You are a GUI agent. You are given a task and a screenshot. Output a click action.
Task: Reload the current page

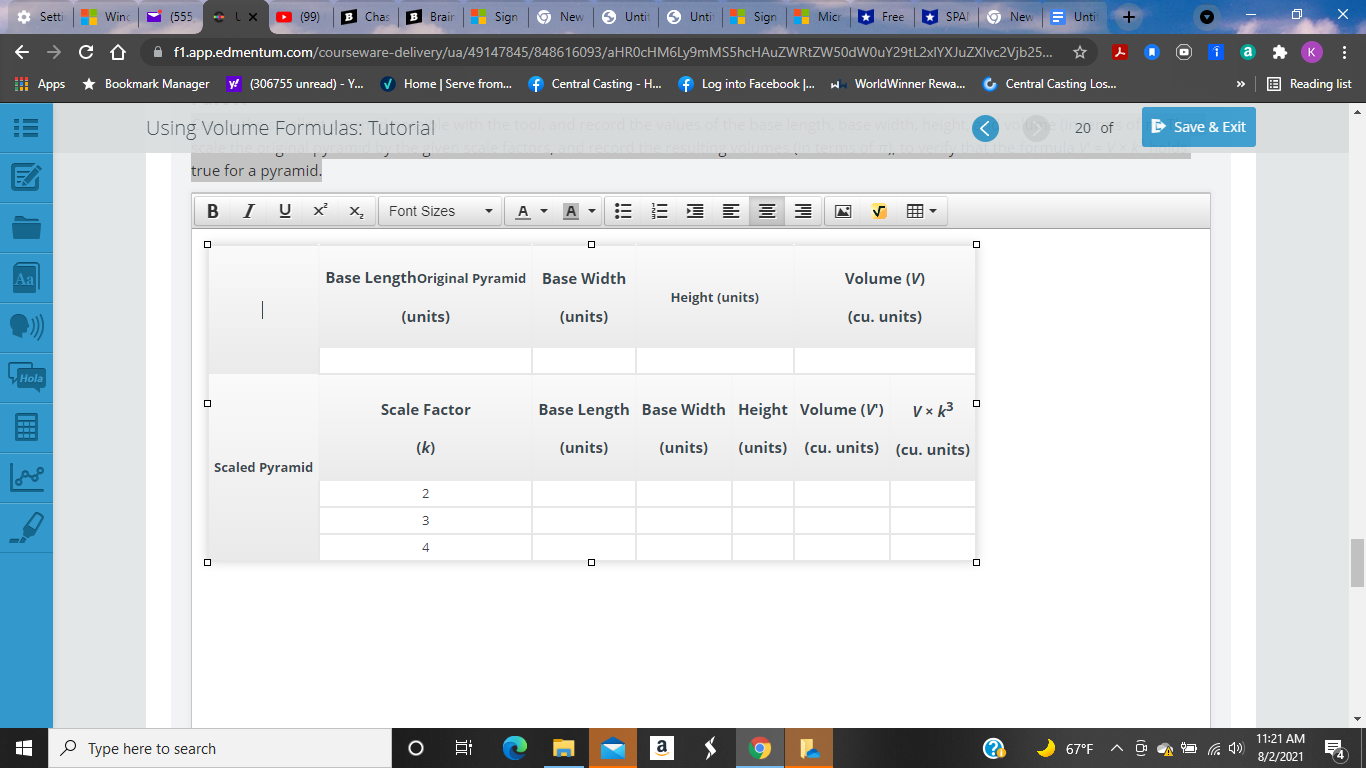click(x=86, y=52)
